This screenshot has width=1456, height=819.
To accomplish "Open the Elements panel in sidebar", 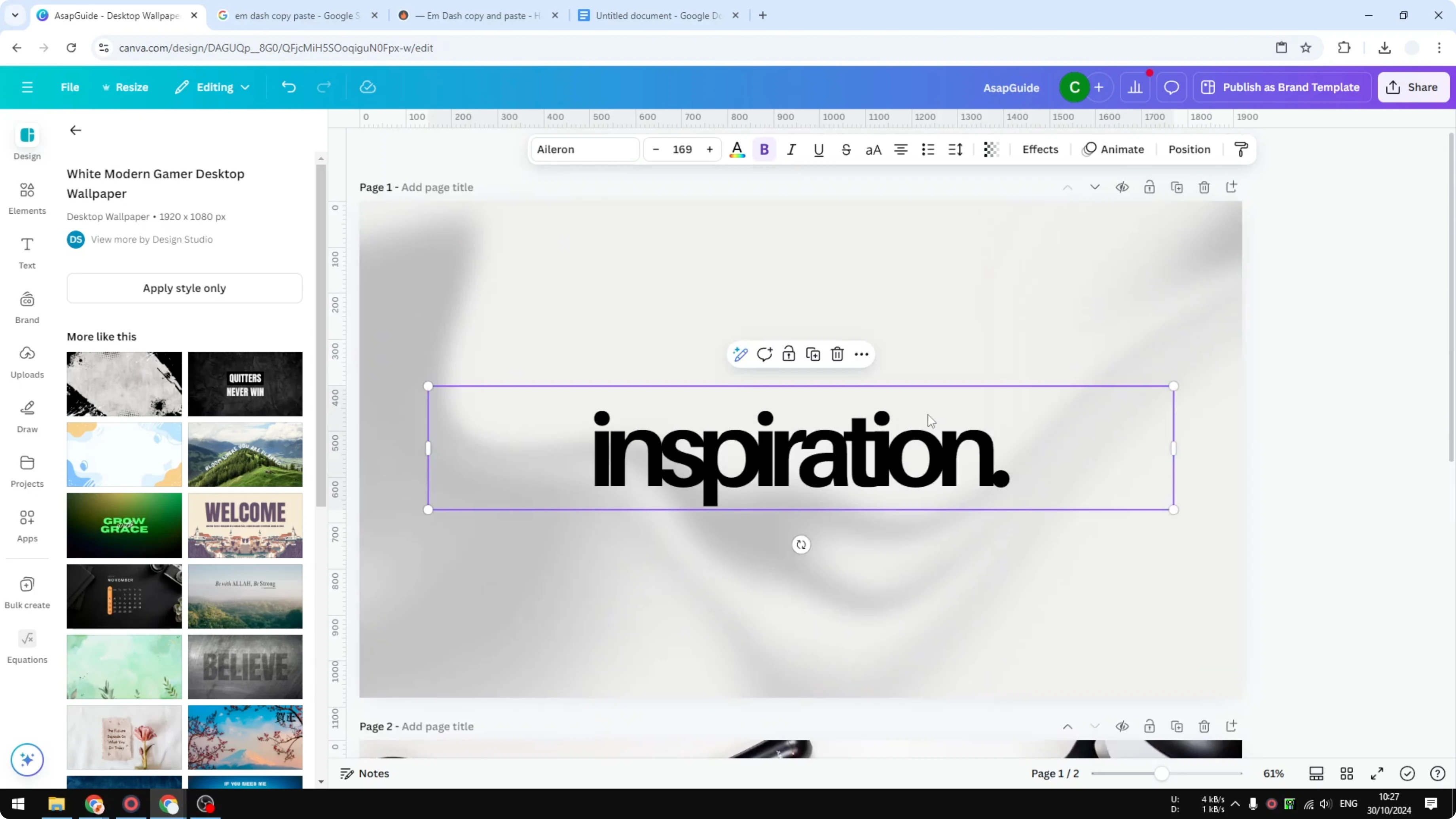I will coord(27,198).
